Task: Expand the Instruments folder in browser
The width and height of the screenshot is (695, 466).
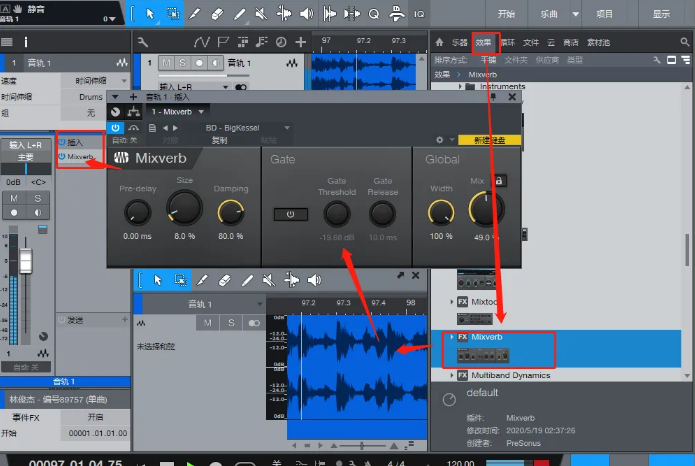Action: coord(460,86)
